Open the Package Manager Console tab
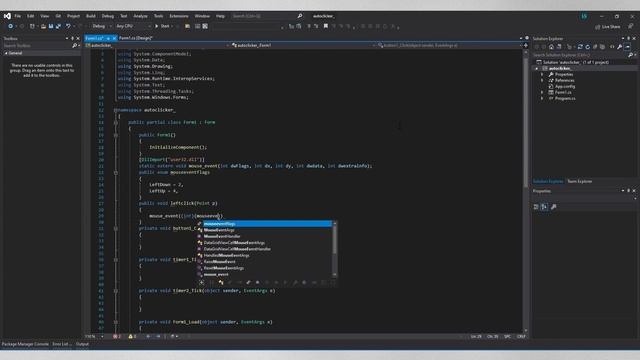640x360 pixels. (25, 344)
